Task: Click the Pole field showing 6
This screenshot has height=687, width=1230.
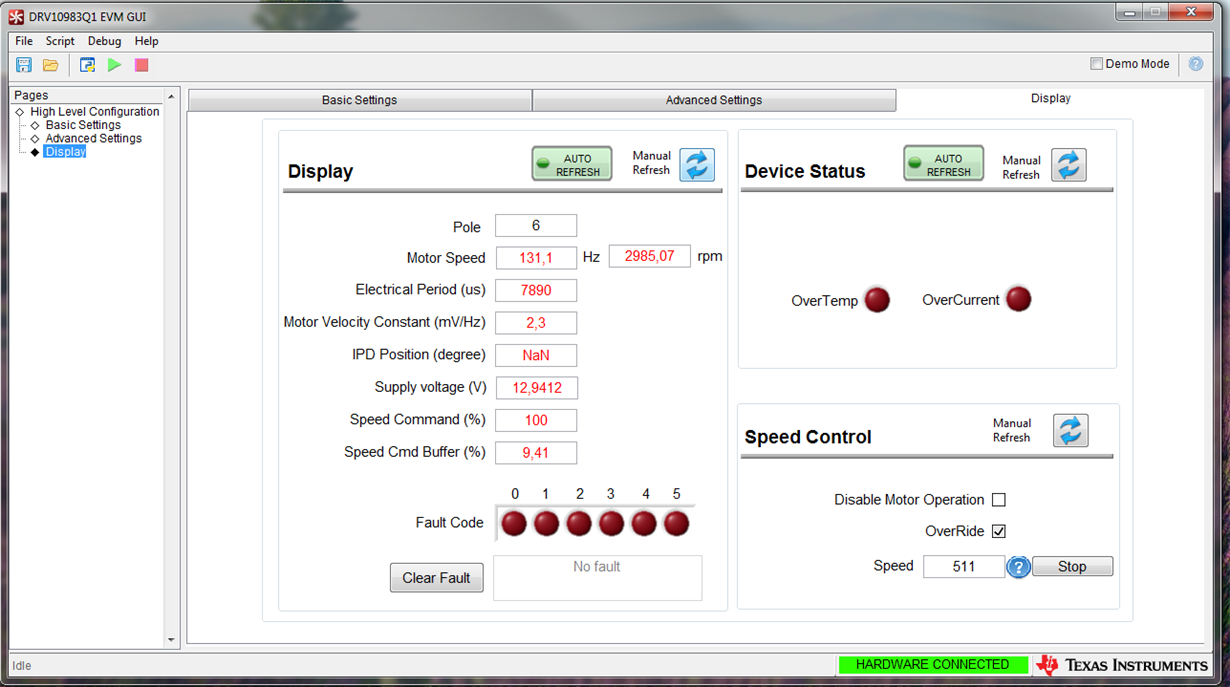Action: click(536, 226)
